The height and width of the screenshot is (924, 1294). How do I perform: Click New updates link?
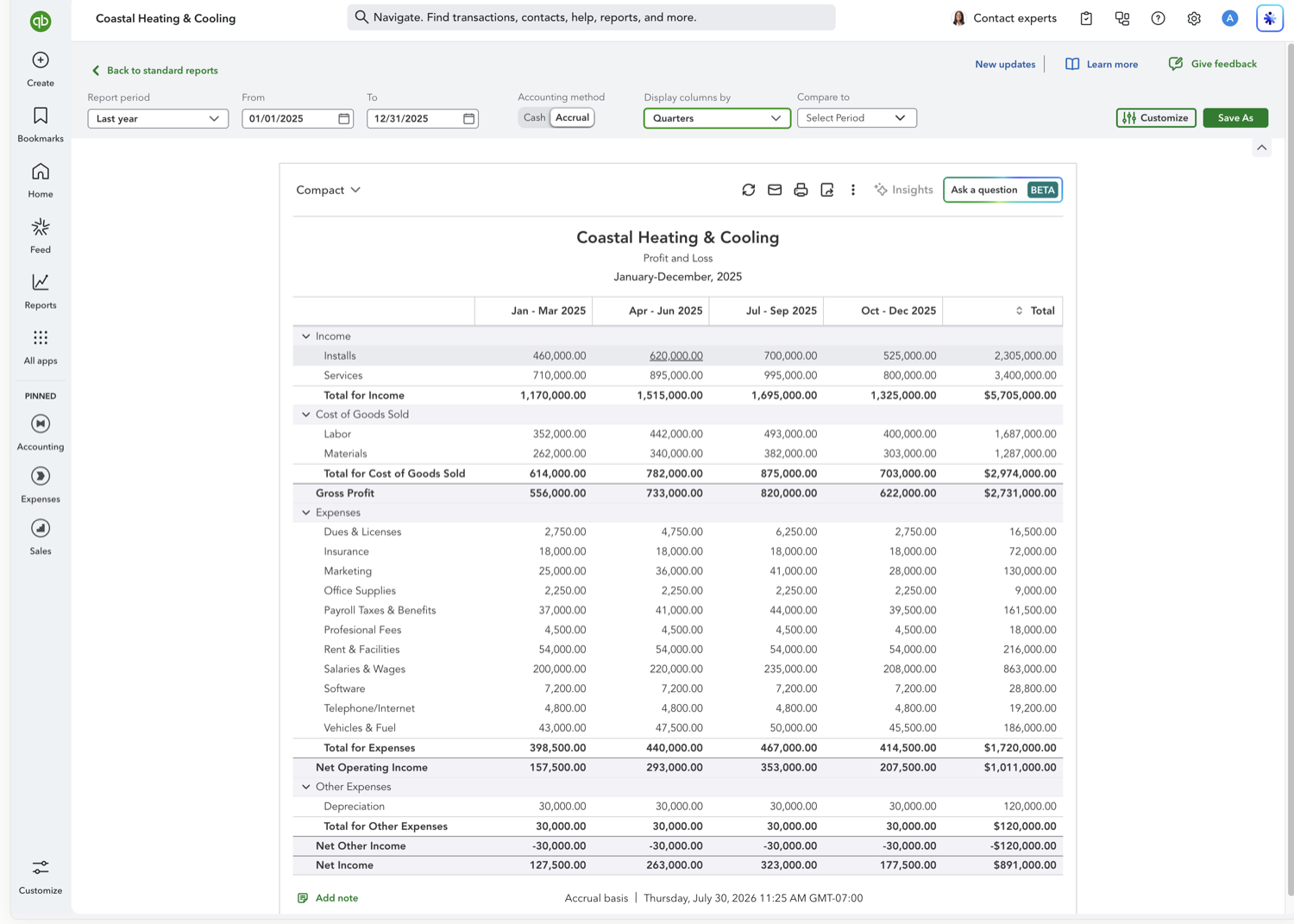click(1005, 64)
